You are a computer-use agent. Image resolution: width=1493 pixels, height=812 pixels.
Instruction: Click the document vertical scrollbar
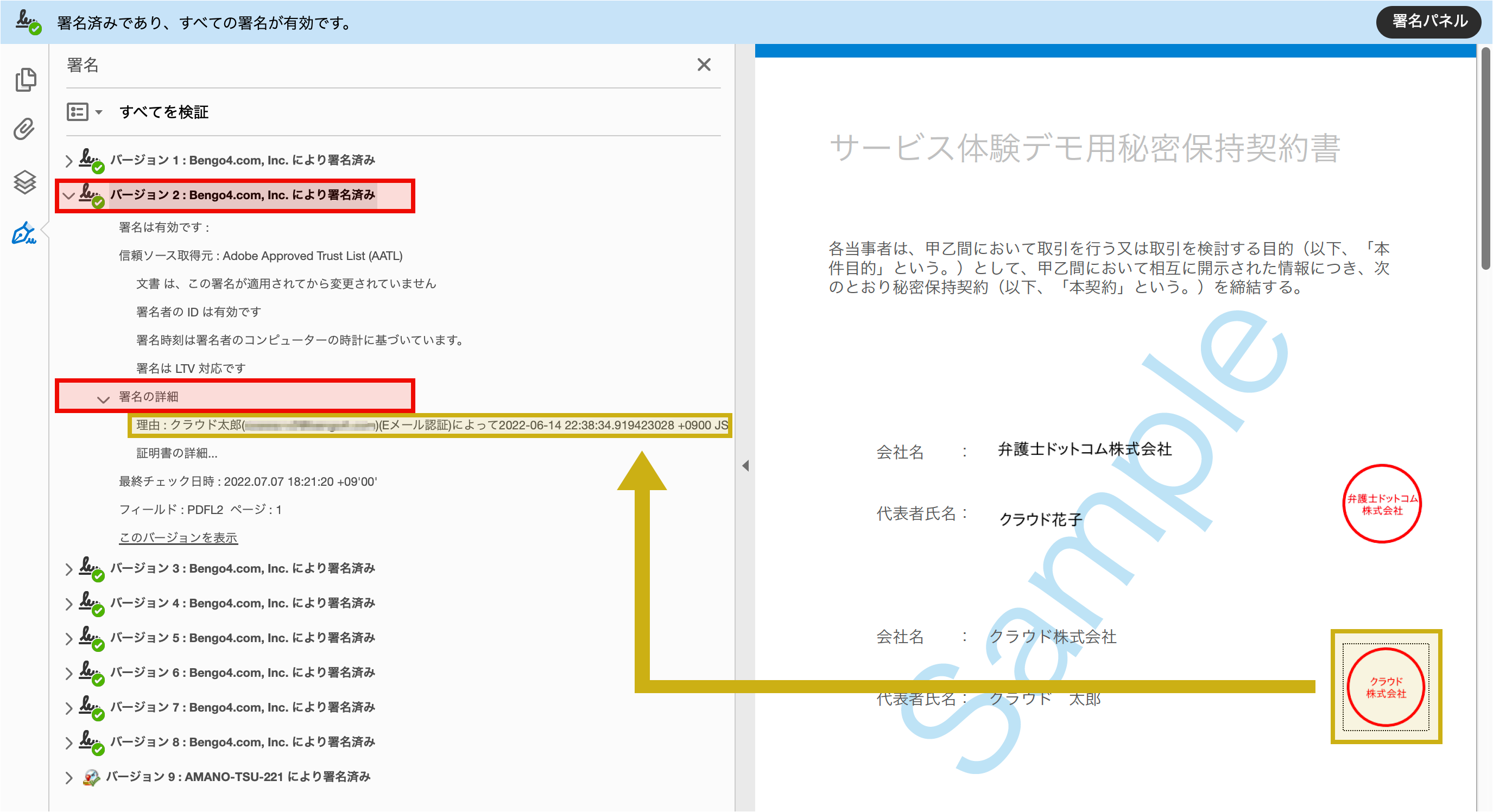click(x=1485, y=159)
